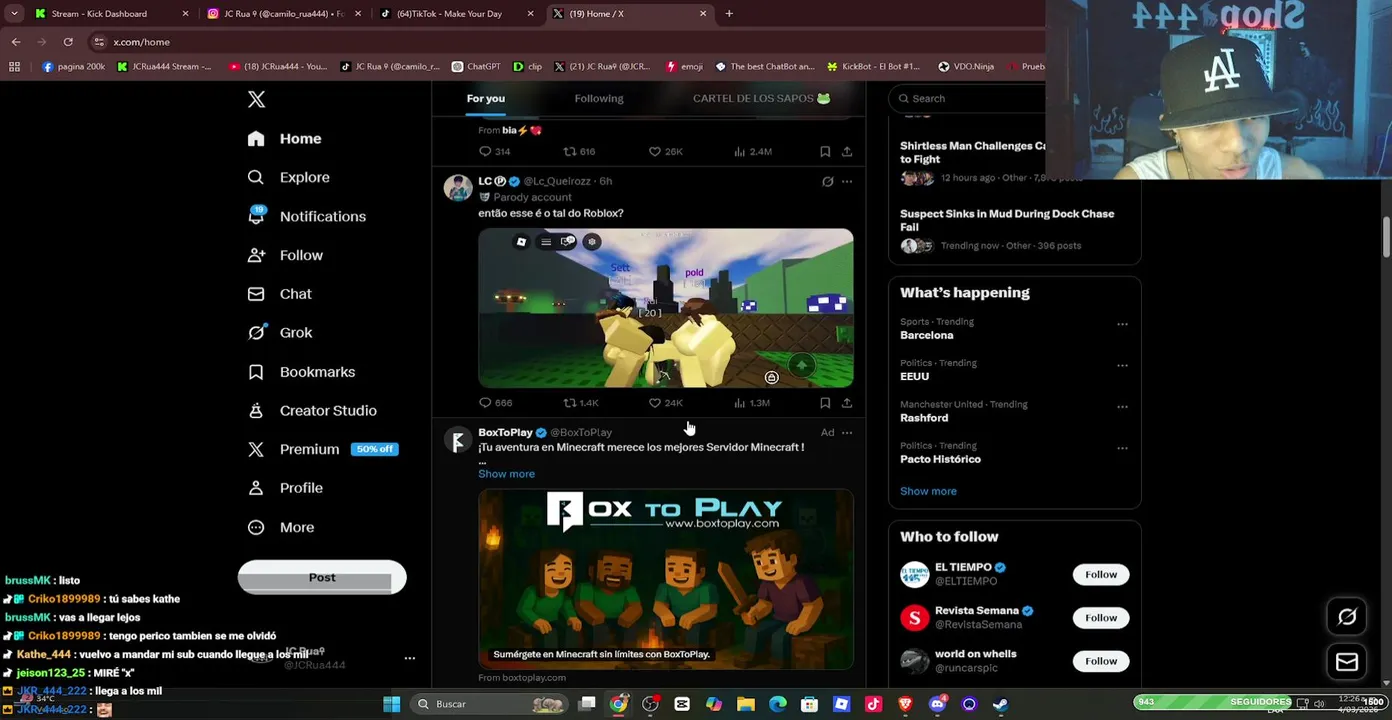1392x720 pixels.
Task: Follow Revista Semana
Action: pyautogui.click(x=1101, y=617)
